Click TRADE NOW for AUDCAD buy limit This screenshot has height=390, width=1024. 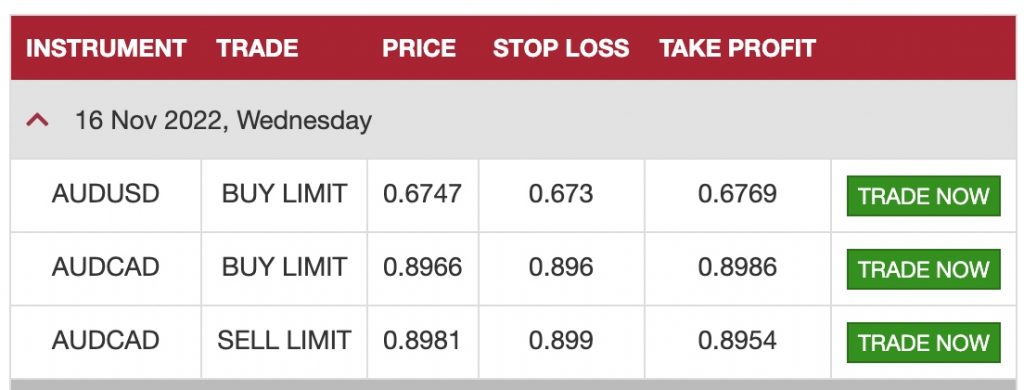pos(923,269)
